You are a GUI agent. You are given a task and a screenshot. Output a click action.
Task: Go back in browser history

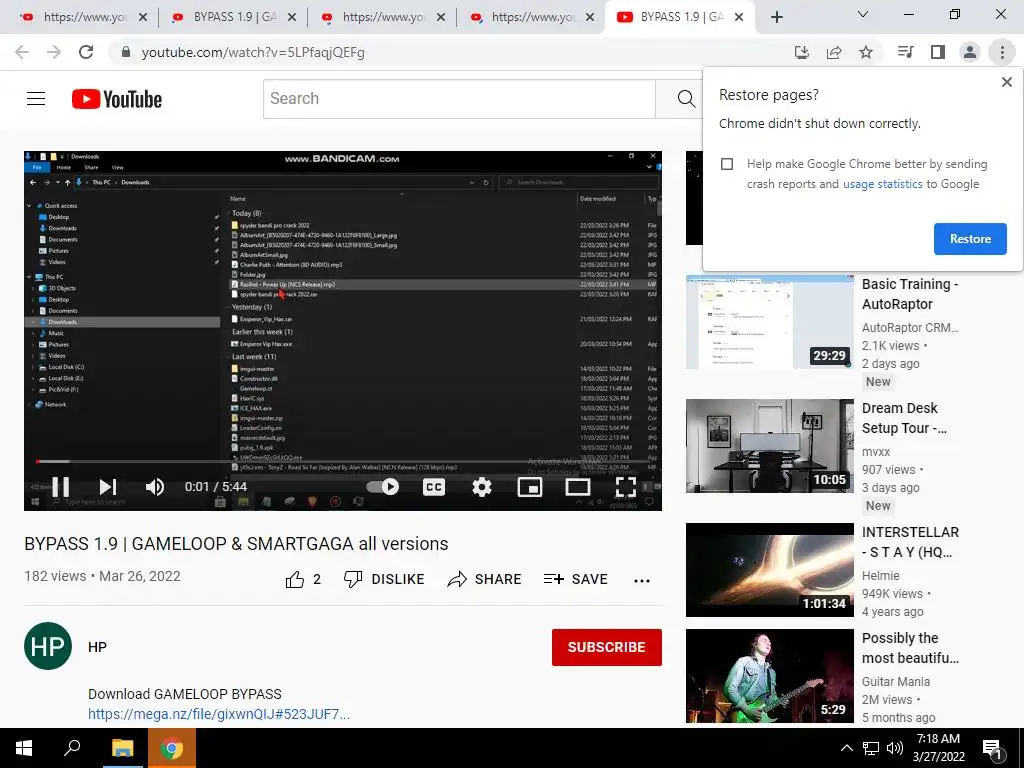pyautogui.click(x=22, y=52)
